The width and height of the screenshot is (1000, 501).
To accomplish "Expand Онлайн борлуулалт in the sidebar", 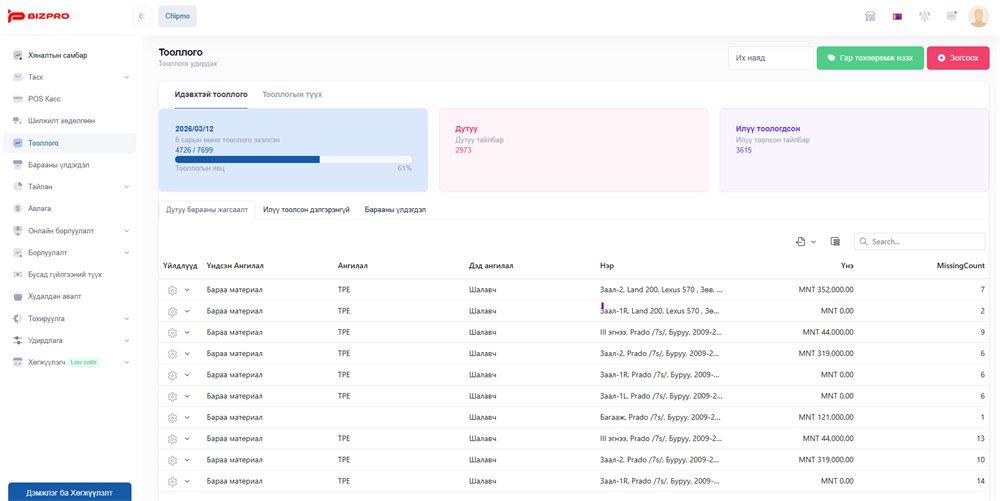I will pos(126,231).
